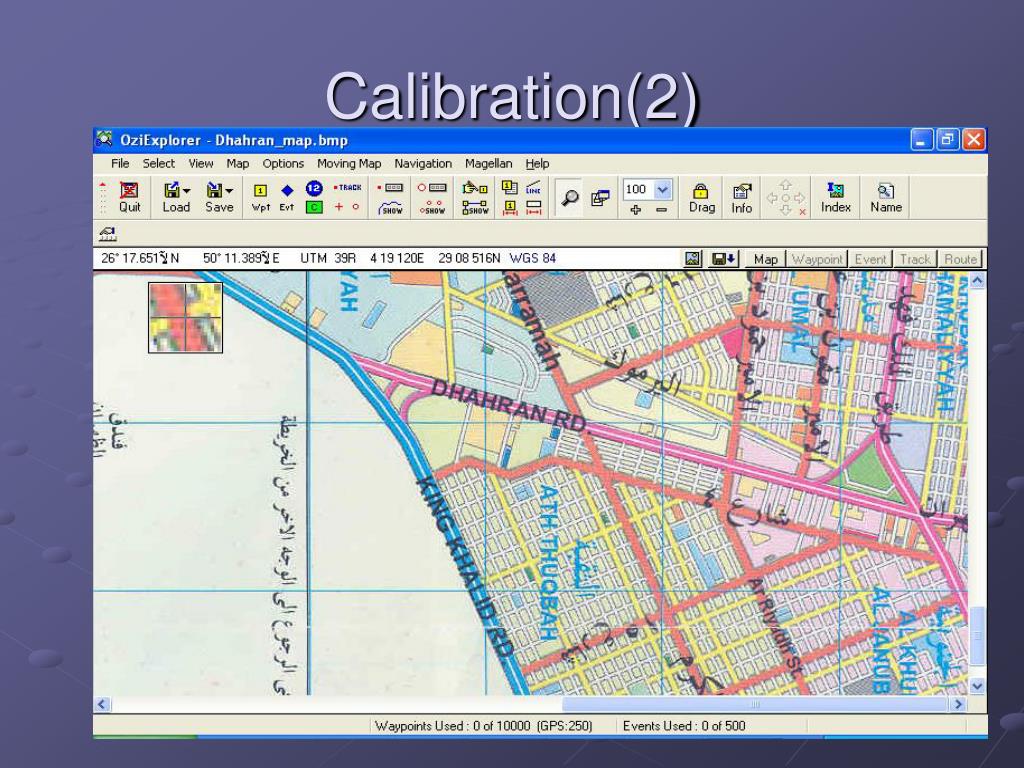The image size is (1024, 768).
Task: Click the waypoint distance measure icon
Action: click(x=509, y=208)
